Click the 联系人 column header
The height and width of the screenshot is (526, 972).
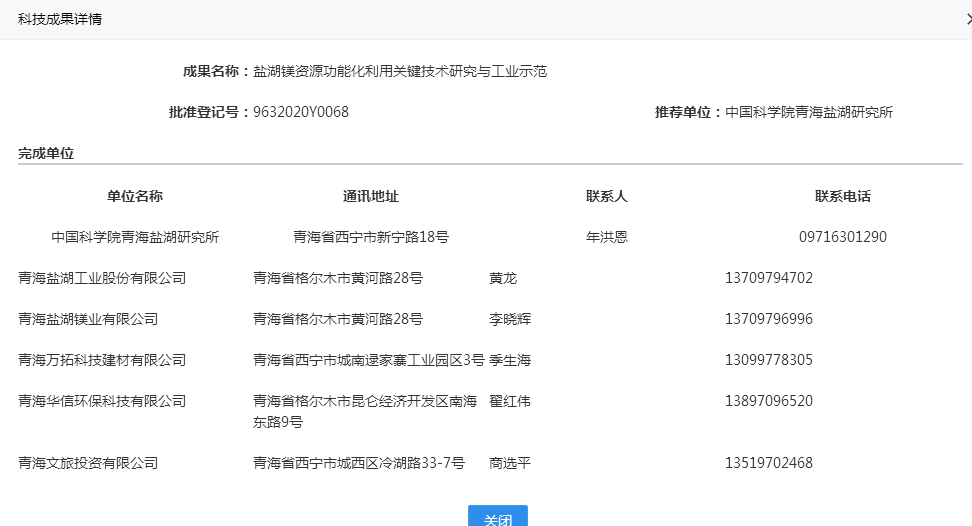click(607, 196)
